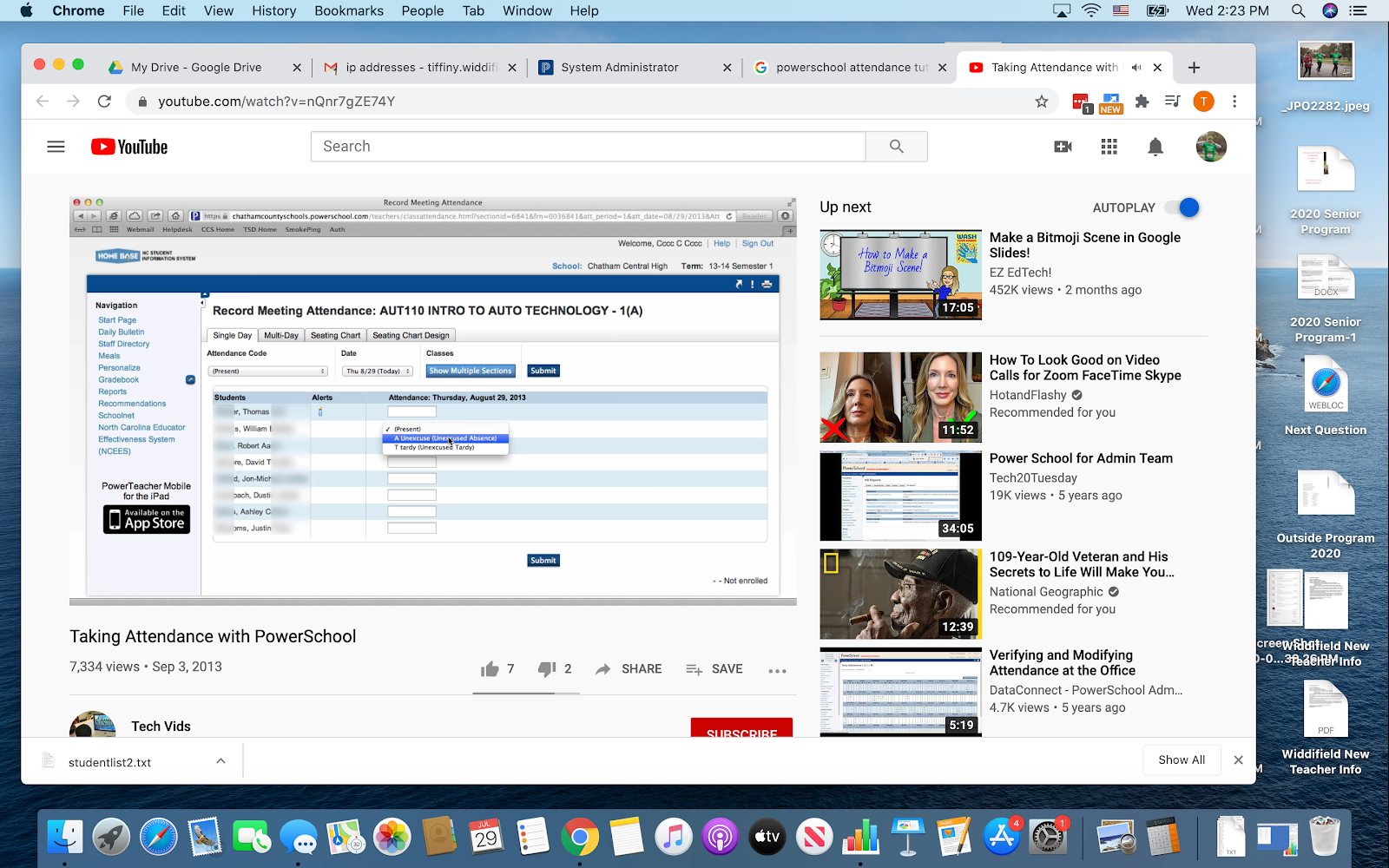Open Google Chrome from the Dock
1389x868 pixels.
pos(580,837)
